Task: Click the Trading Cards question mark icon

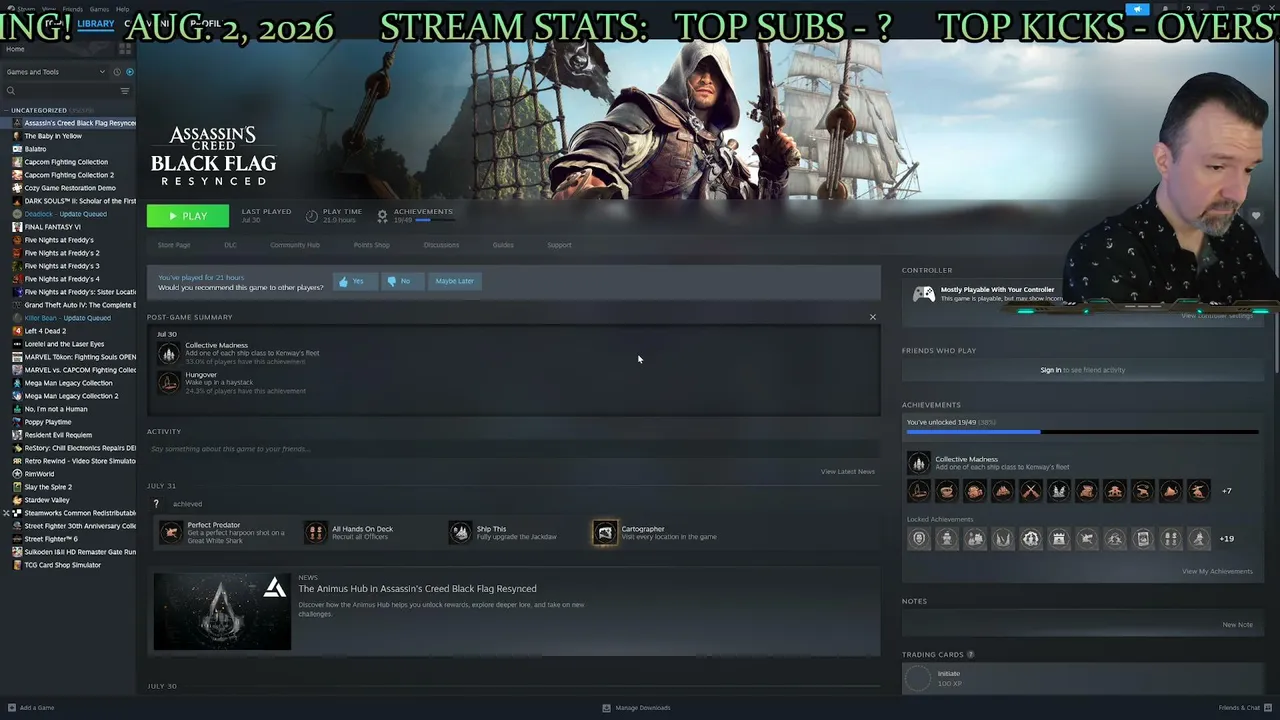Action: point(970,655)
